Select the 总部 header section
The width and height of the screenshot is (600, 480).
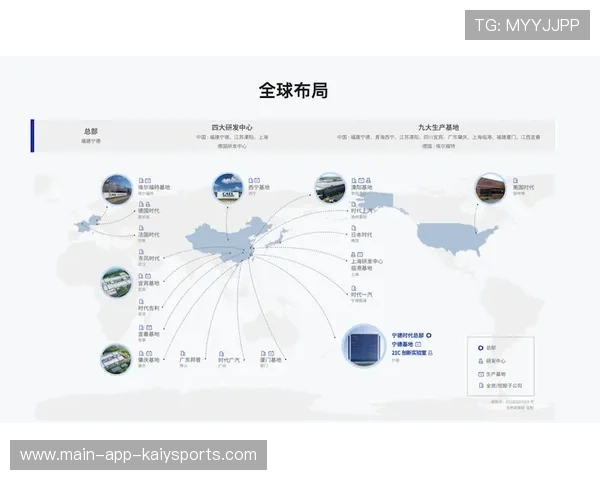click(x=91, y=136)
